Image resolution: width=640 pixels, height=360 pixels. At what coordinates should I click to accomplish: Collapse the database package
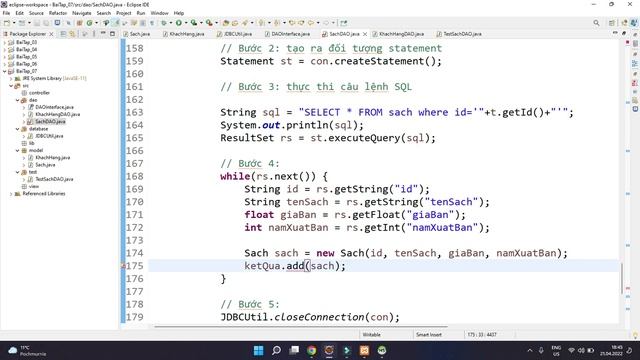pos(18,129)
